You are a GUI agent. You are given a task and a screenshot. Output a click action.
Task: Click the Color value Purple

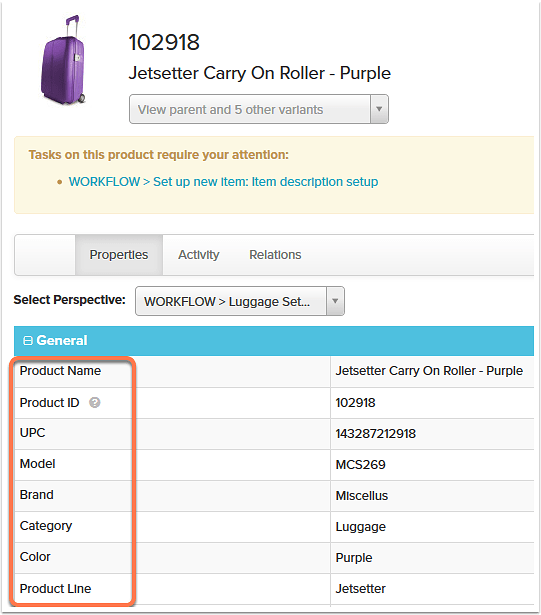coord(353,558)
